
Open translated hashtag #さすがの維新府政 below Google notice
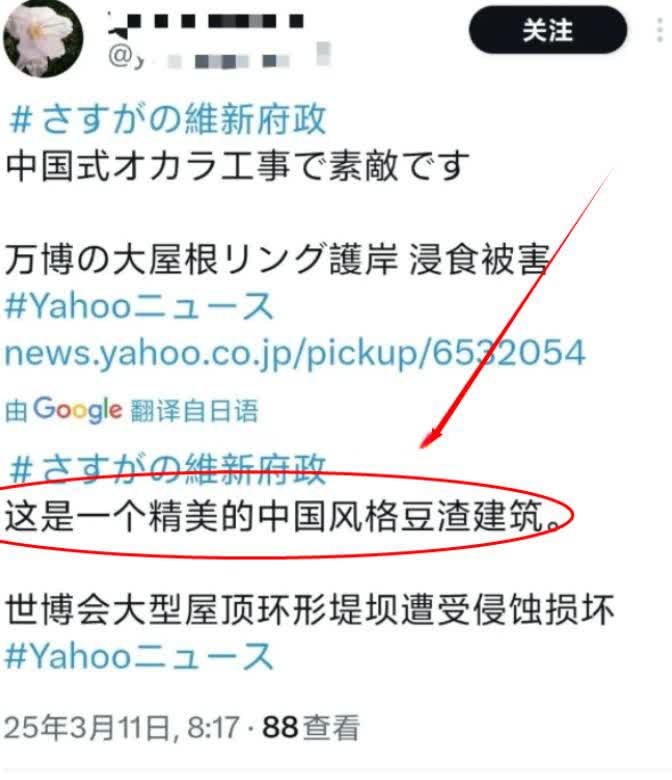click(x=168, y=469)
